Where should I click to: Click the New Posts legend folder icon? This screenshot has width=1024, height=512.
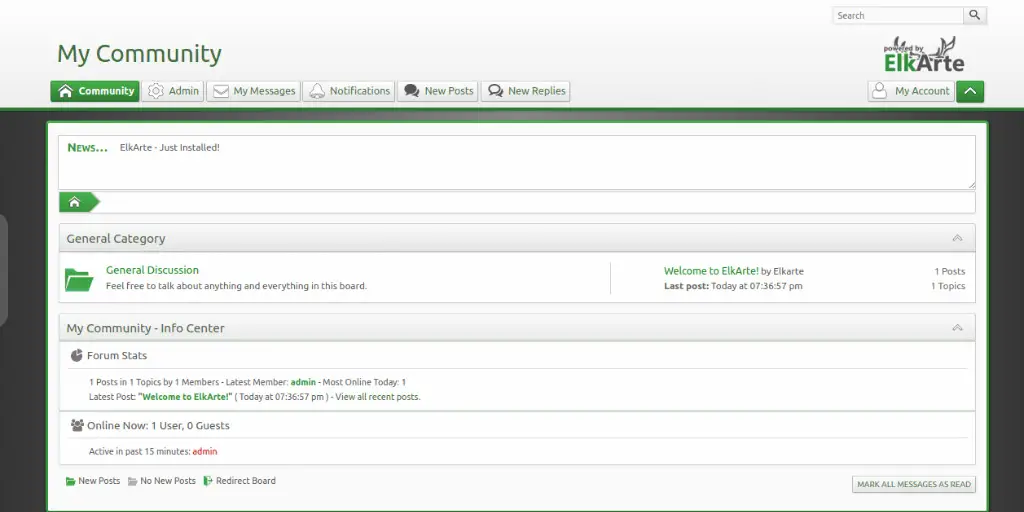(x=71, y=481)
